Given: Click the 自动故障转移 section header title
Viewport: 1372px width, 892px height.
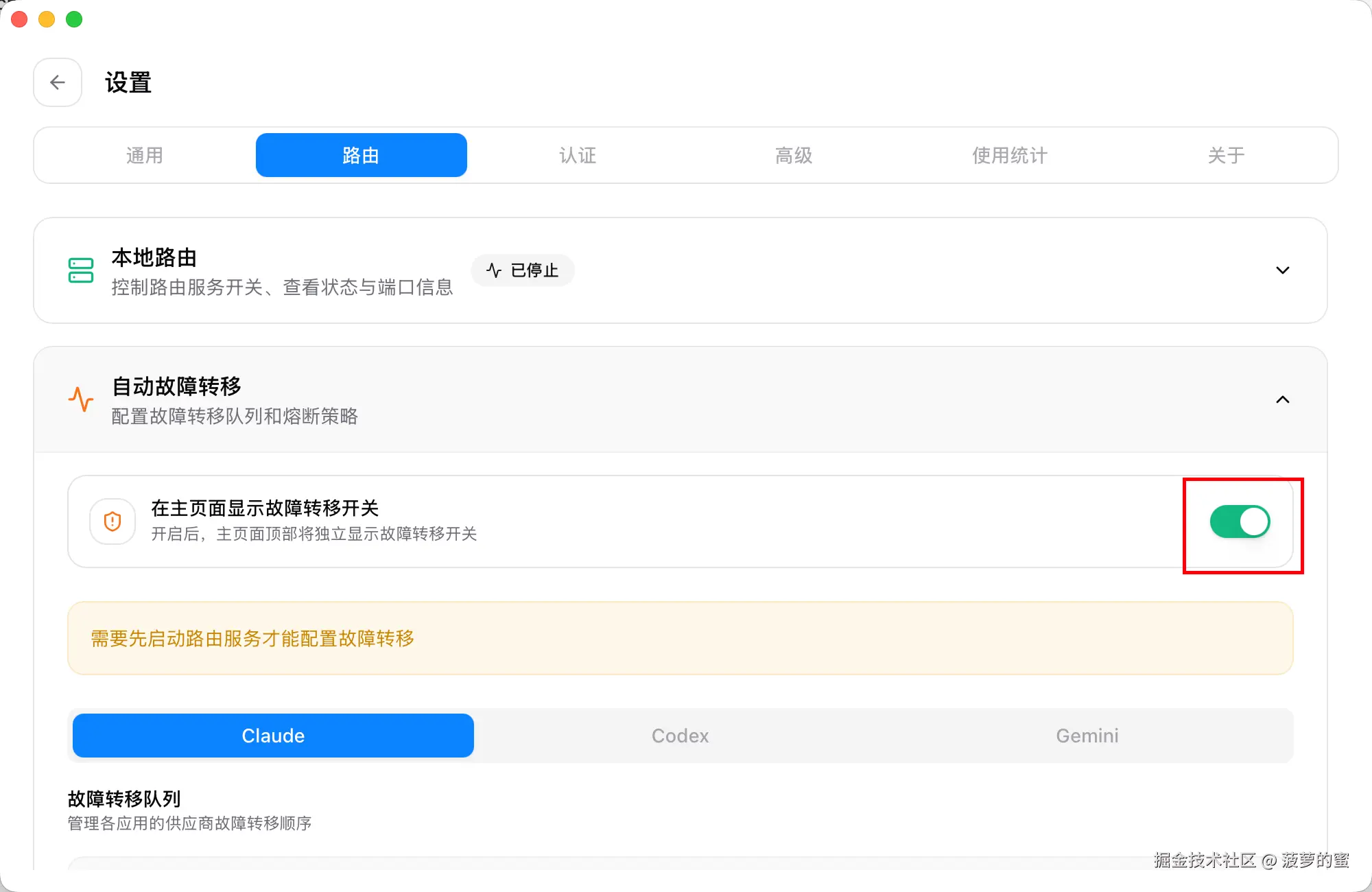Looking at the screenshot, I should (177, 386).
